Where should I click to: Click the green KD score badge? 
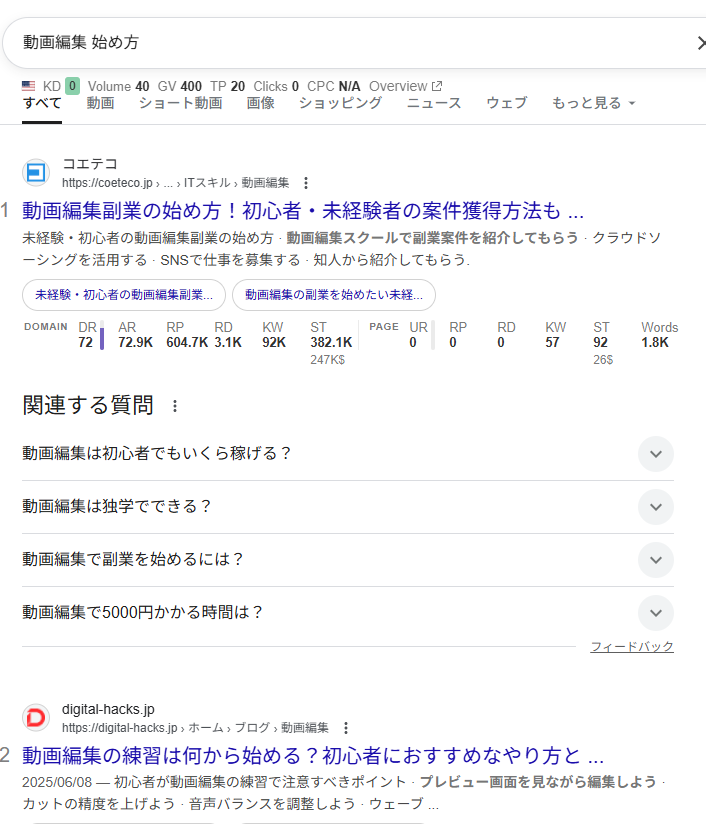coord(72,86)
